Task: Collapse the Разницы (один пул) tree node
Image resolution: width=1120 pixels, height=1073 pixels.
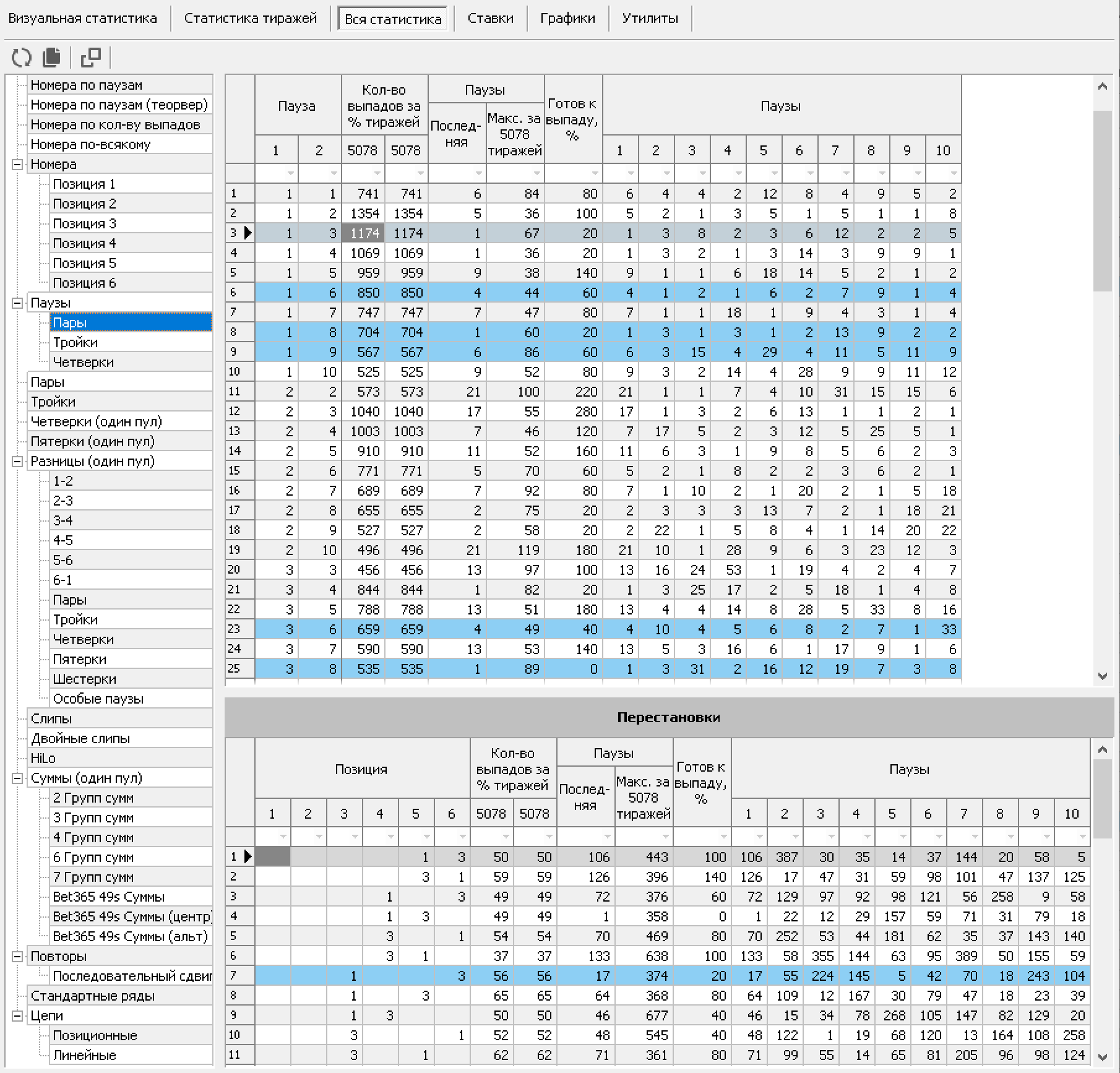Action: point(17,462)
